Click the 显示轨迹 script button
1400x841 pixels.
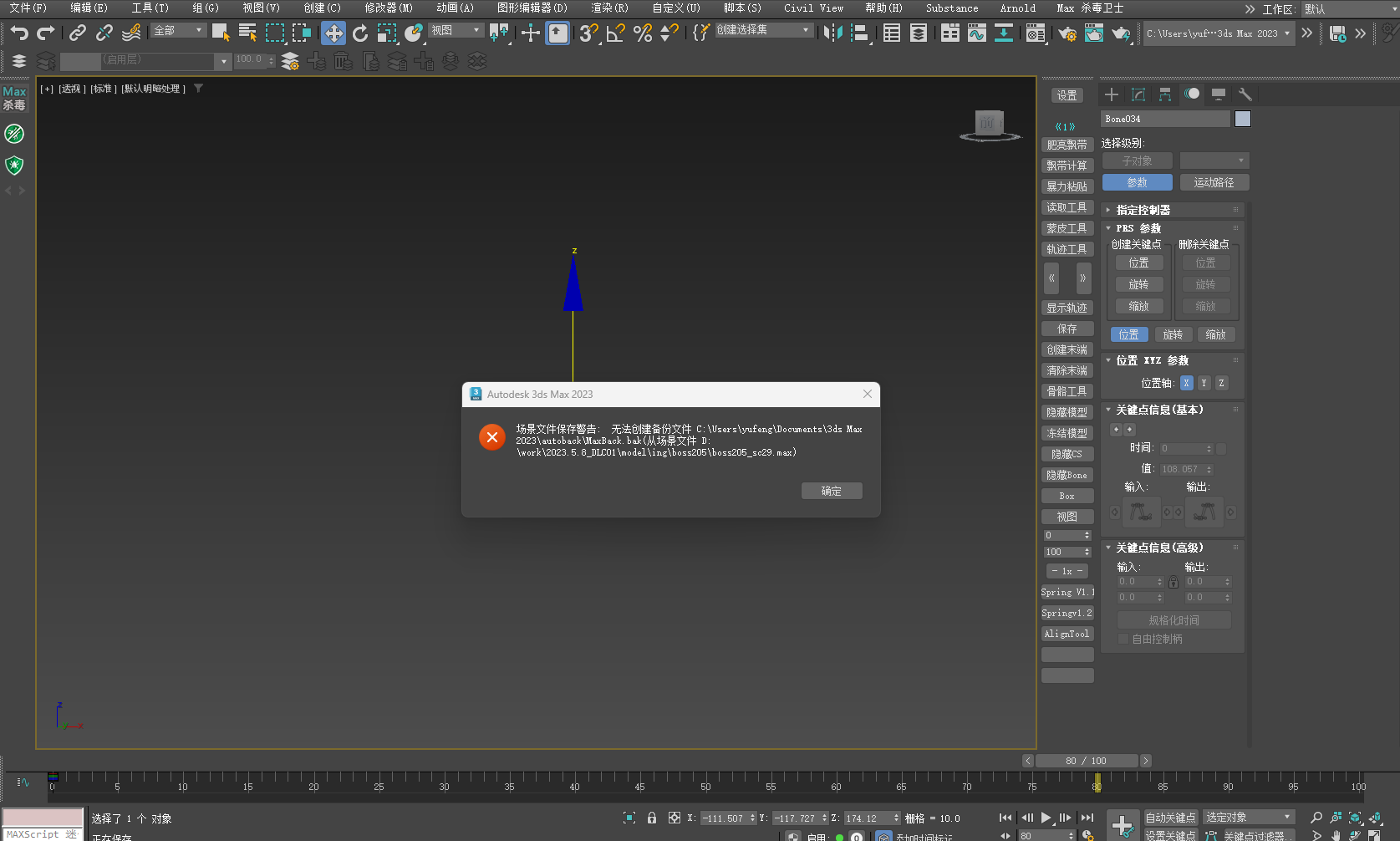point(1067,308)
